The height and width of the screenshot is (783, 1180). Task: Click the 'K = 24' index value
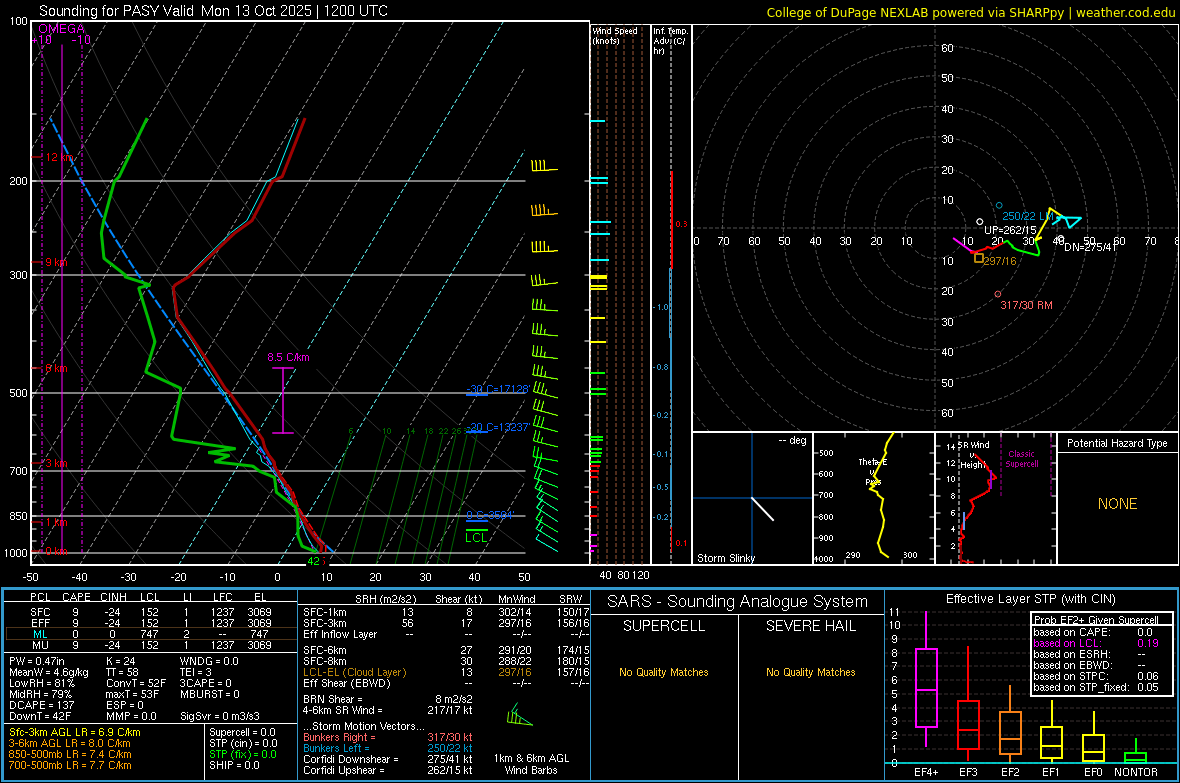(x=120, y=661)
